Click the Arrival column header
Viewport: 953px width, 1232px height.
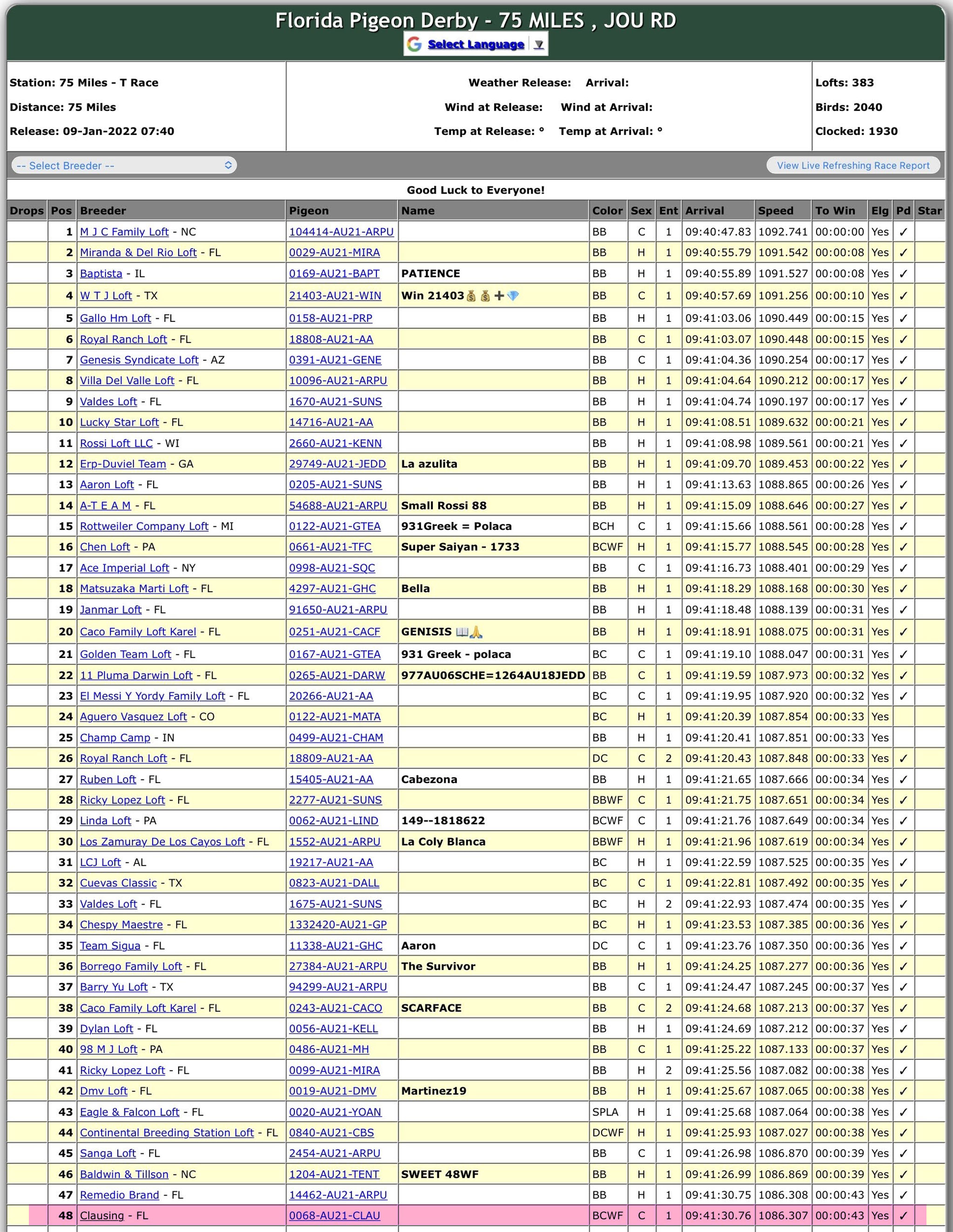(704, 210)
